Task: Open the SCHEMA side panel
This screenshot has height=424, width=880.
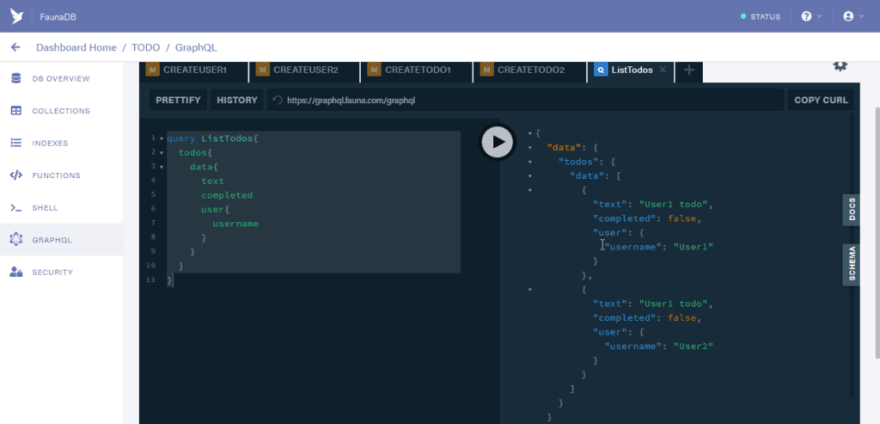Action: pos(851,265)
